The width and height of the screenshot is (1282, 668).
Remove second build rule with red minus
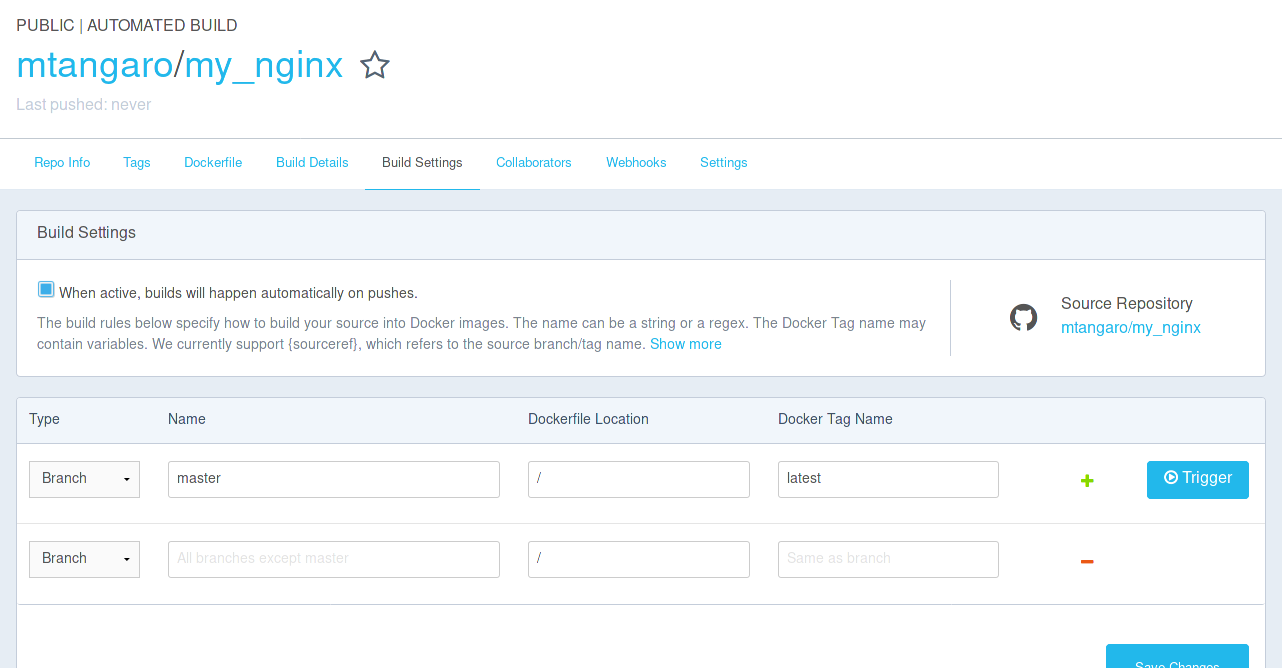point(1087,562)
